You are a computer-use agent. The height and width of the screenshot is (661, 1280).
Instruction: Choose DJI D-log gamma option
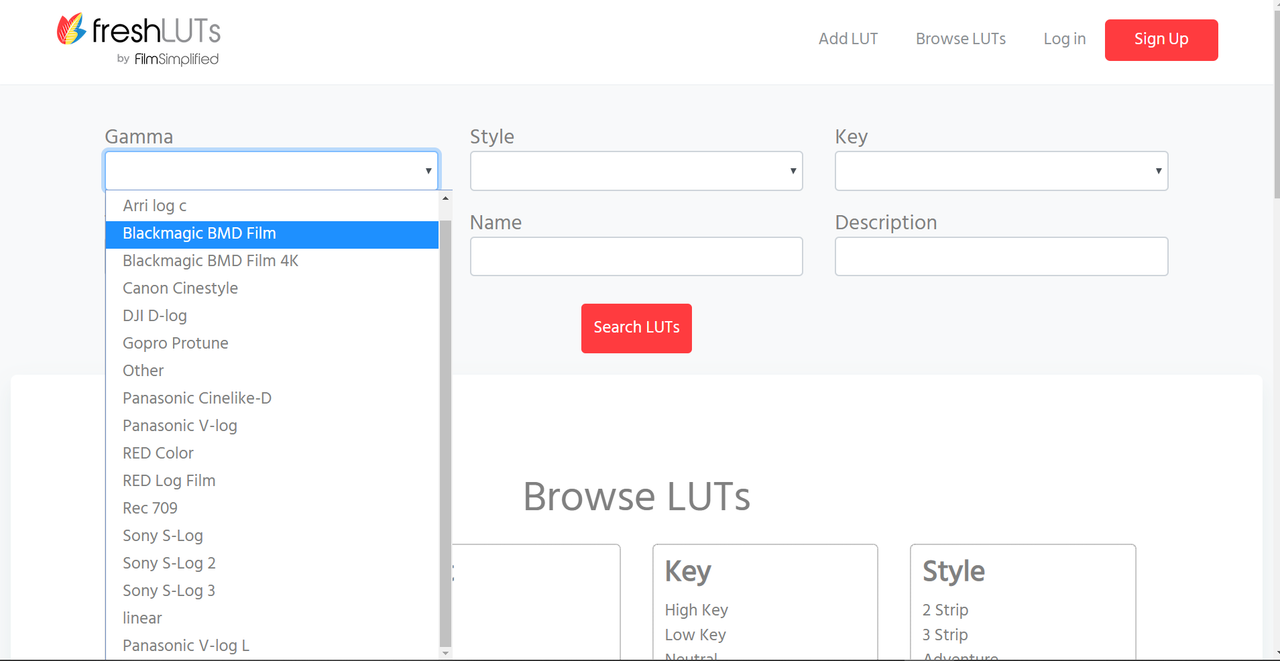[x=272, y=316]
